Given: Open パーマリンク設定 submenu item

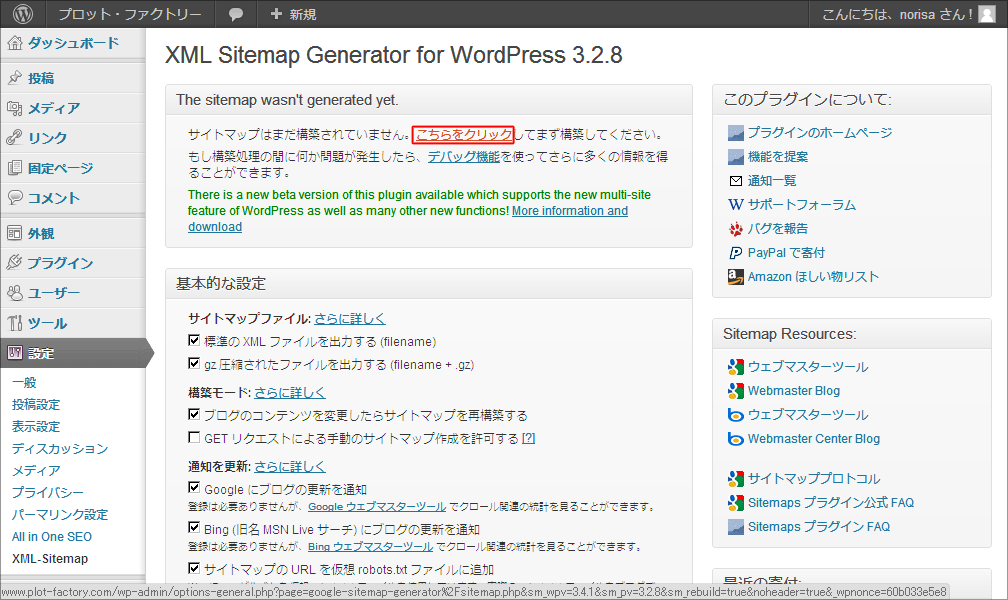Looking at the screenshot, I should pos(60,514).
